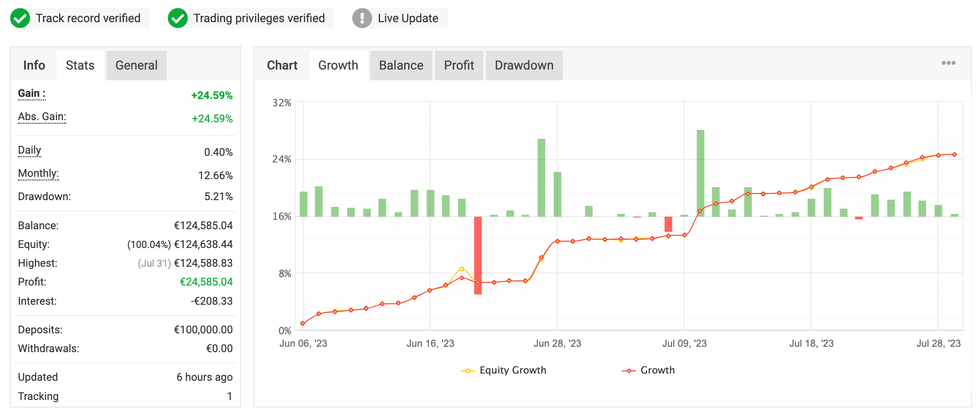Click the tallest green bar near Jul 09
The height and width of the screenshot is (415, 980).
coord(700,172)
